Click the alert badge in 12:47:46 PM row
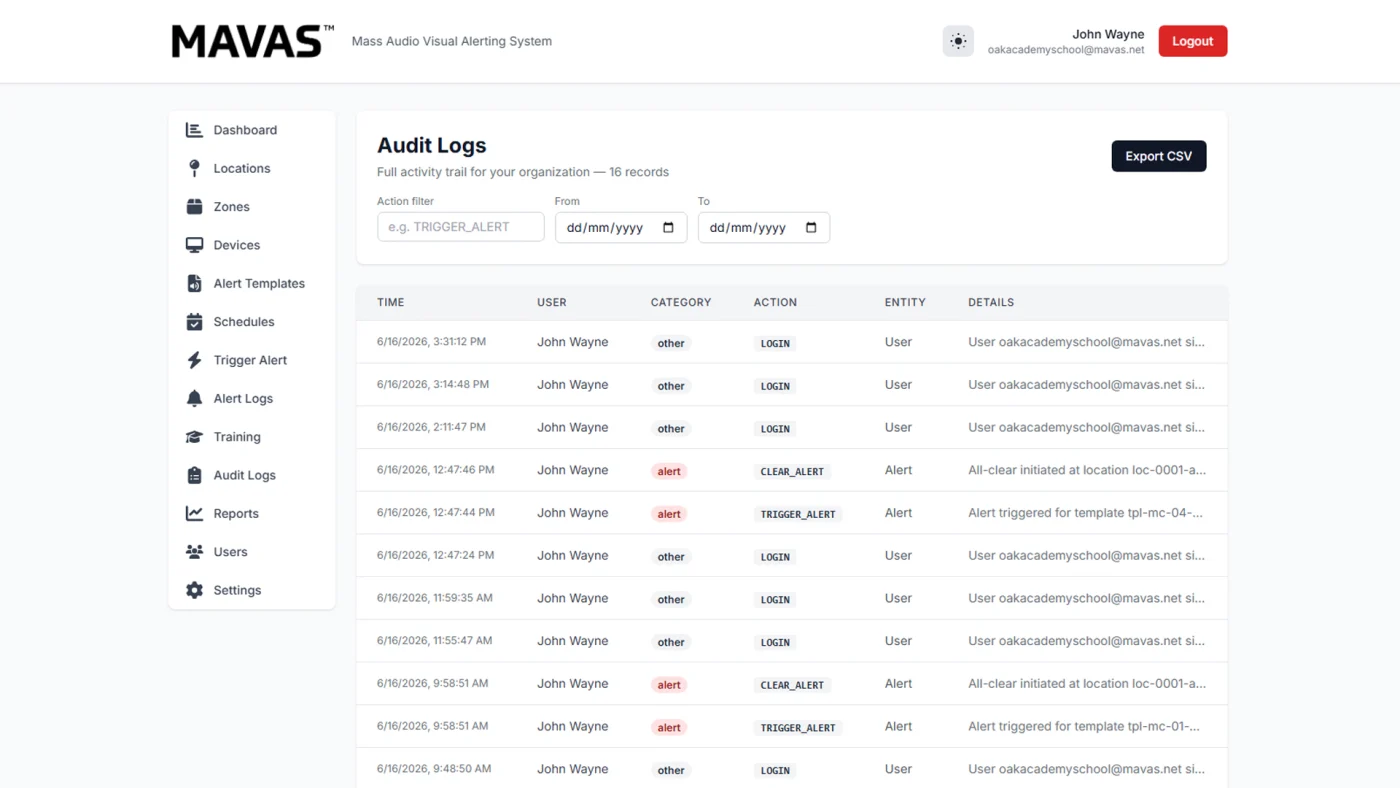The height and width of the screenshot is (788, 1400). click(669, 471)
